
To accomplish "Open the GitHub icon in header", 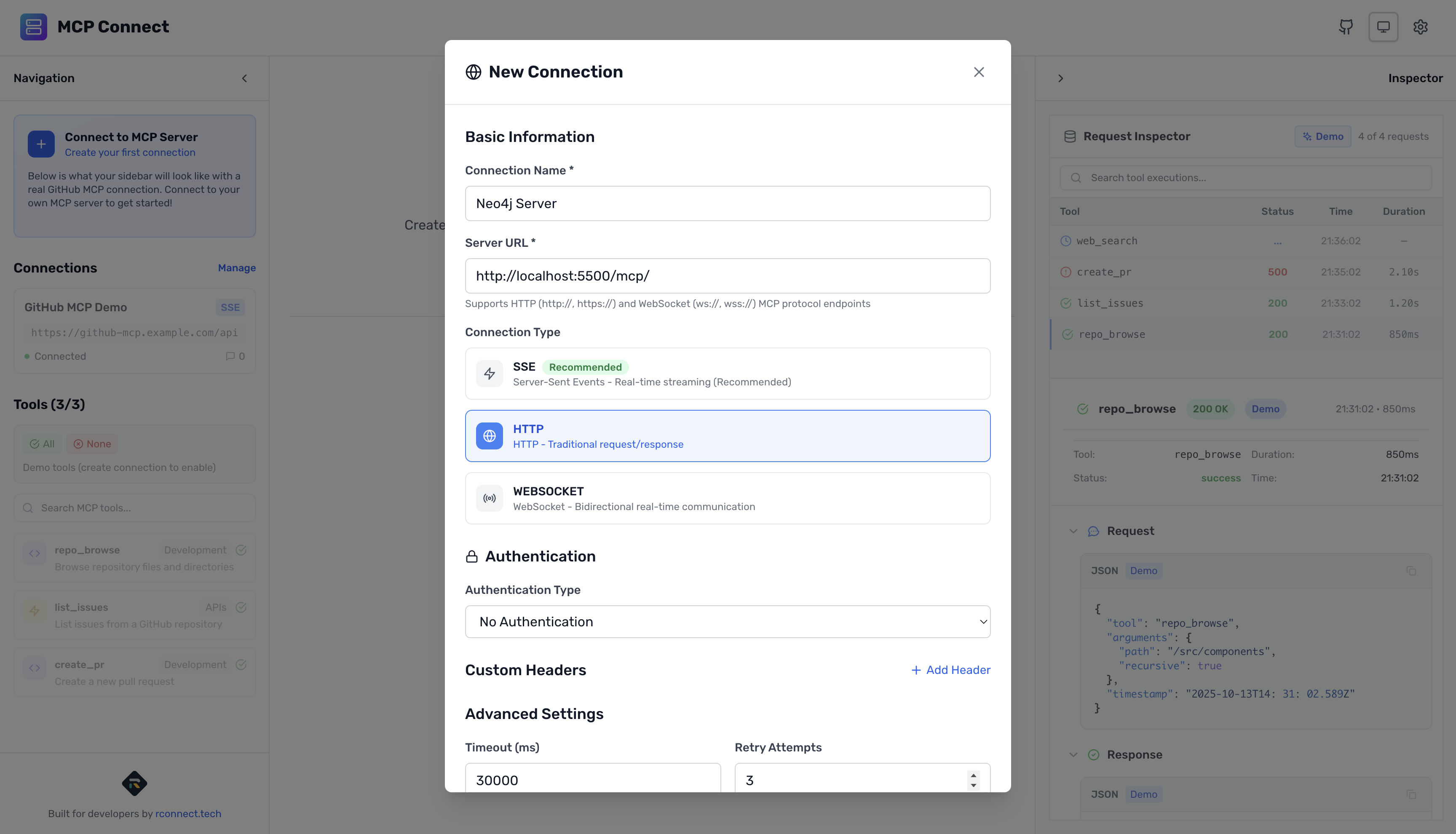I will [x=1346, y=27].
